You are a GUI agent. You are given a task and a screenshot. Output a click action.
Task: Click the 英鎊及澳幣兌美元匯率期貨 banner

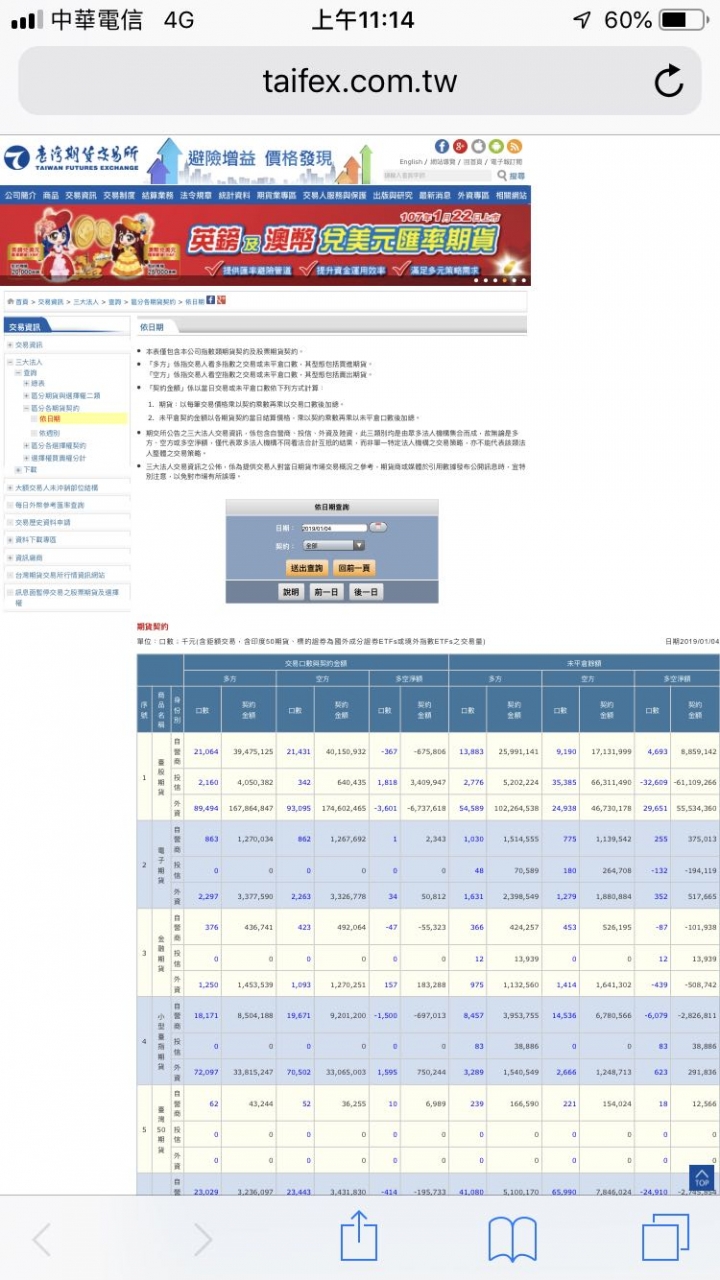click(265, 245)
